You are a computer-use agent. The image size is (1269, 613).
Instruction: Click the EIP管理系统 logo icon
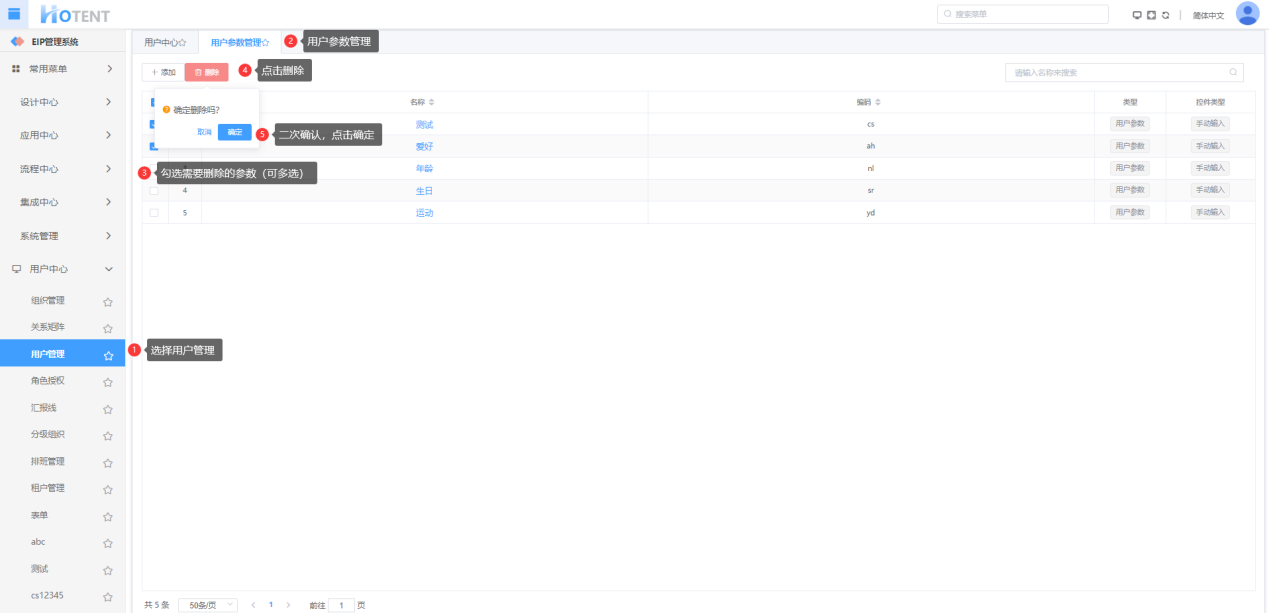click(17, 41)
